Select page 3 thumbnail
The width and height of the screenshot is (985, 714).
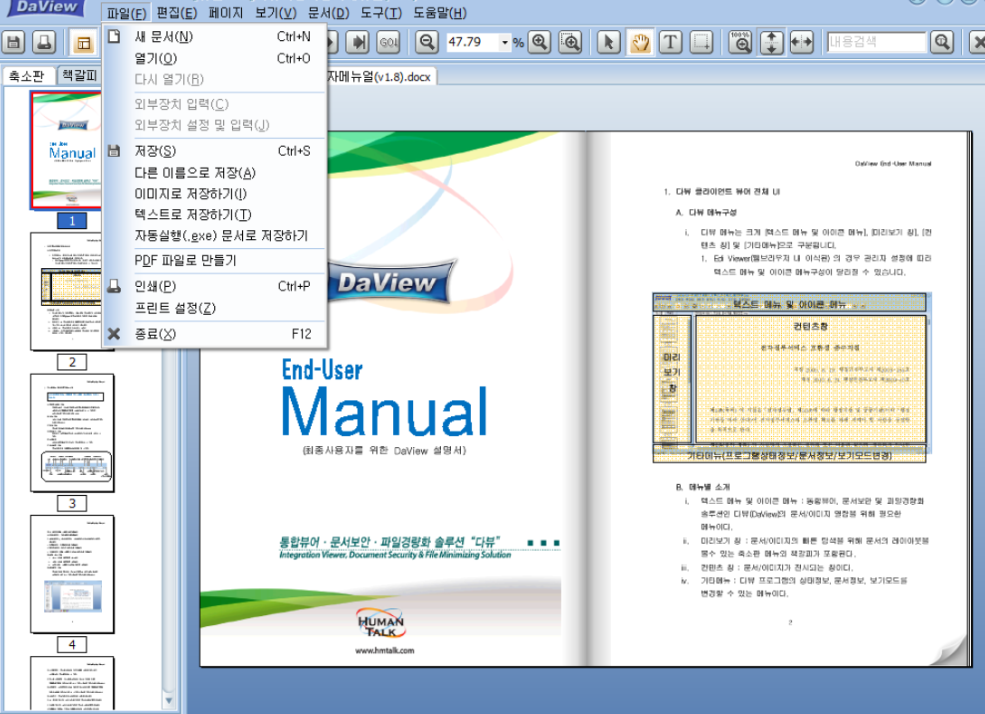pyautogui.click(x=72, y=433)
